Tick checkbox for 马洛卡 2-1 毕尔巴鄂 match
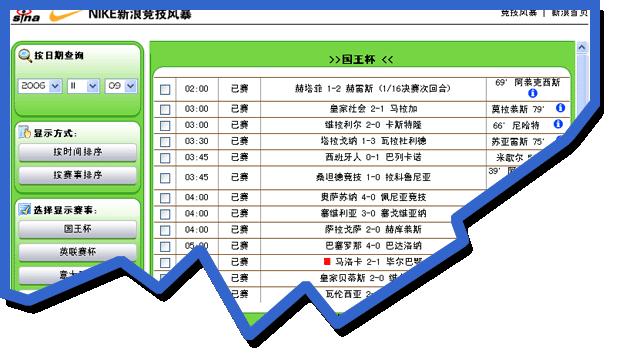The image size is (620, 360). pyautogui.click(x=165, y=263)
